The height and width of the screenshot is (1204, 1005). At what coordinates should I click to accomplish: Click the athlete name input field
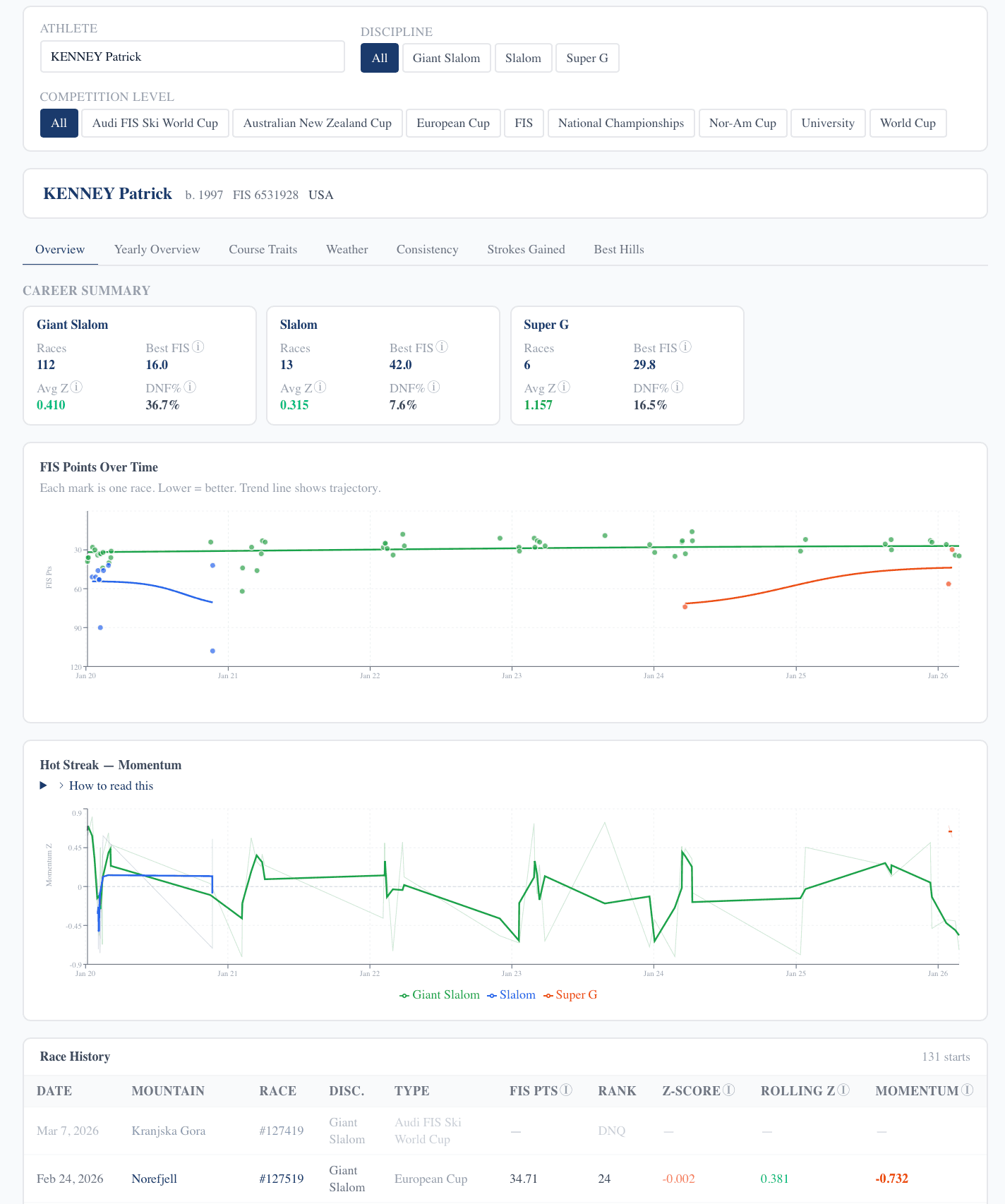coord(192,56)
